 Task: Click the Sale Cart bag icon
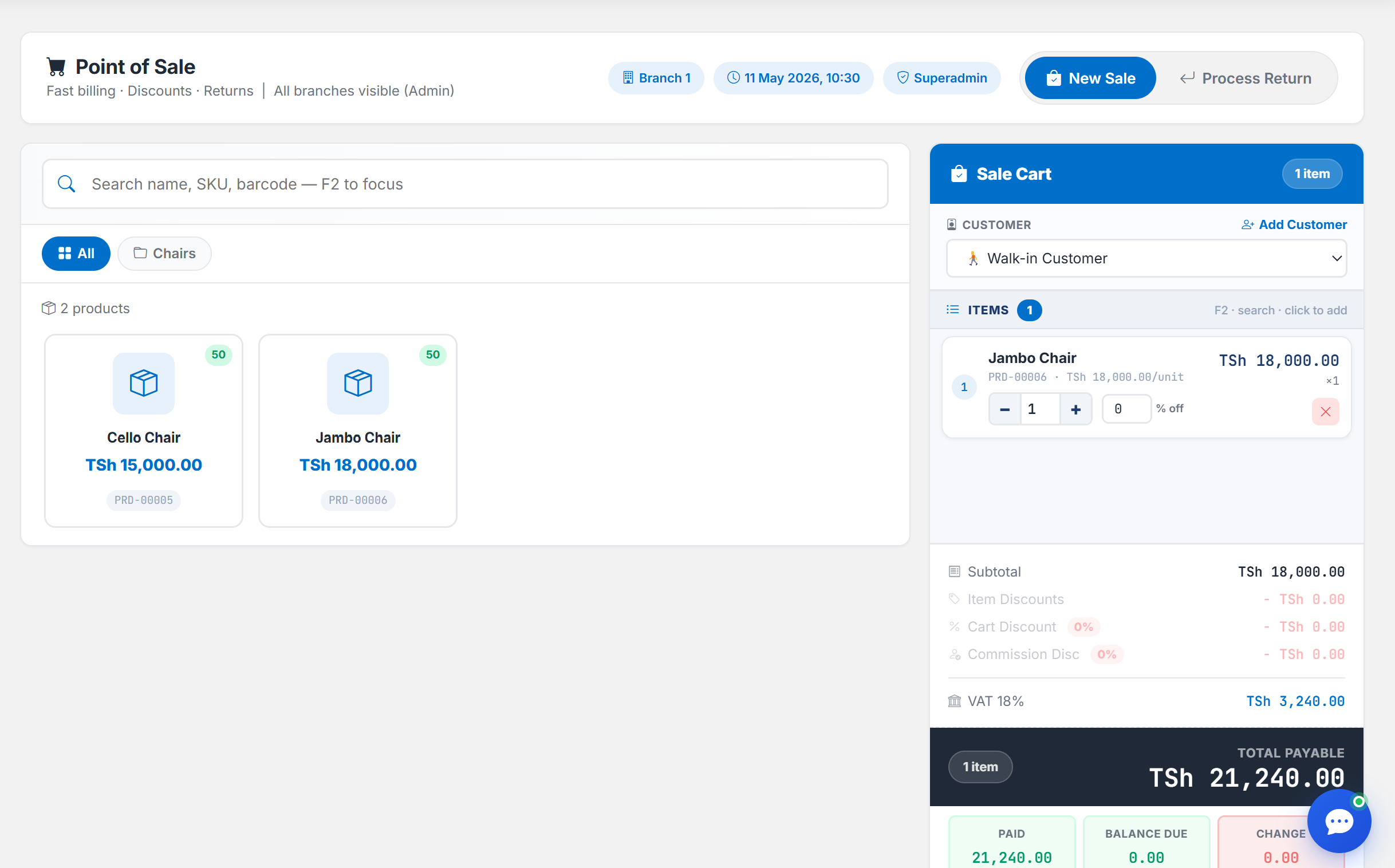click(959, 173)
